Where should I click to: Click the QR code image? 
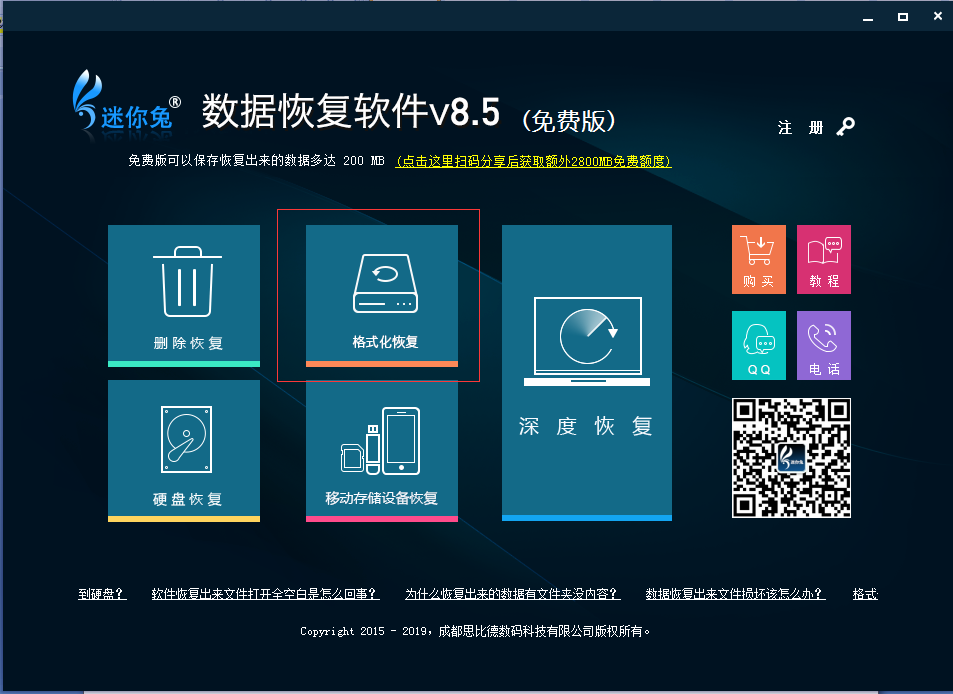pos(791,458)
